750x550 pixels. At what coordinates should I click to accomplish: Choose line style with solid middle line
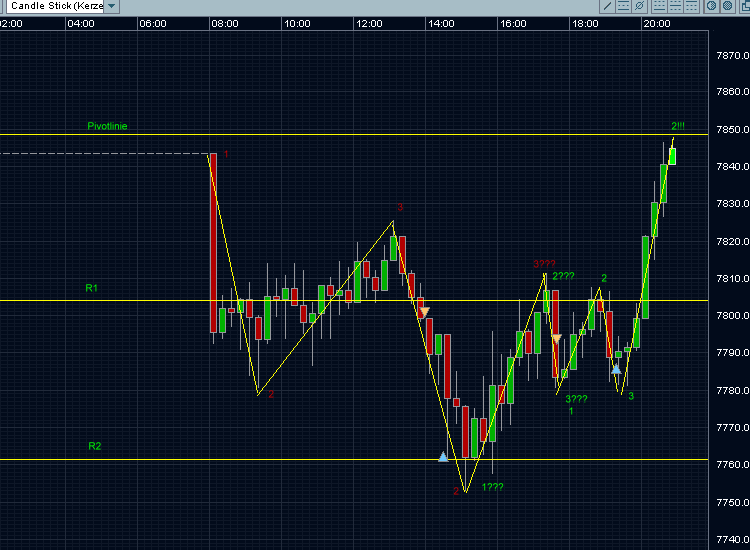[x=675, y=6]
